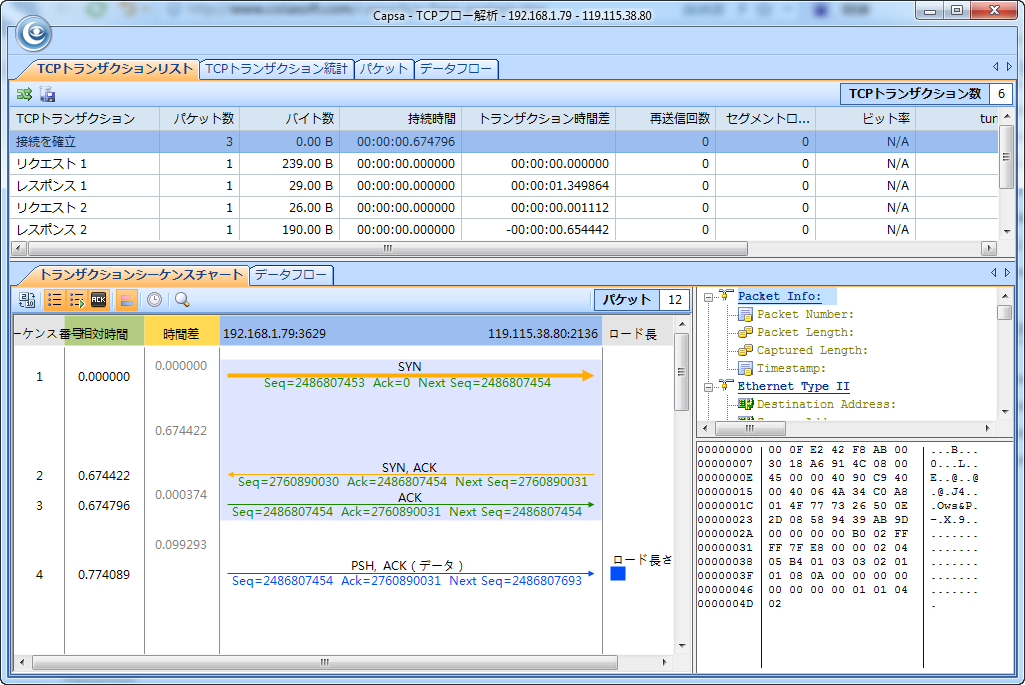Open the lower データフロー tab
1025x685 pixels.
click(291, 274)
